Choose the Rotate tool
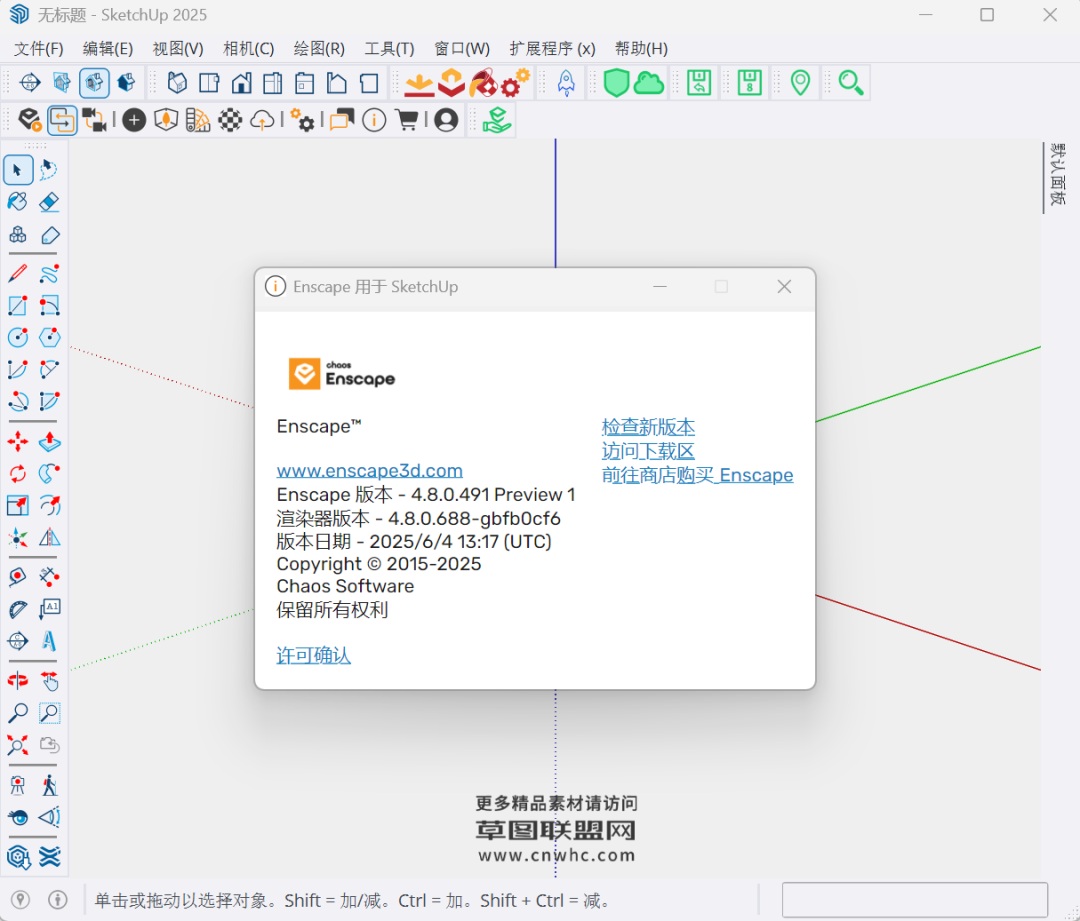The width and height of the screenshot is (1080, 921). click(18, 473)
